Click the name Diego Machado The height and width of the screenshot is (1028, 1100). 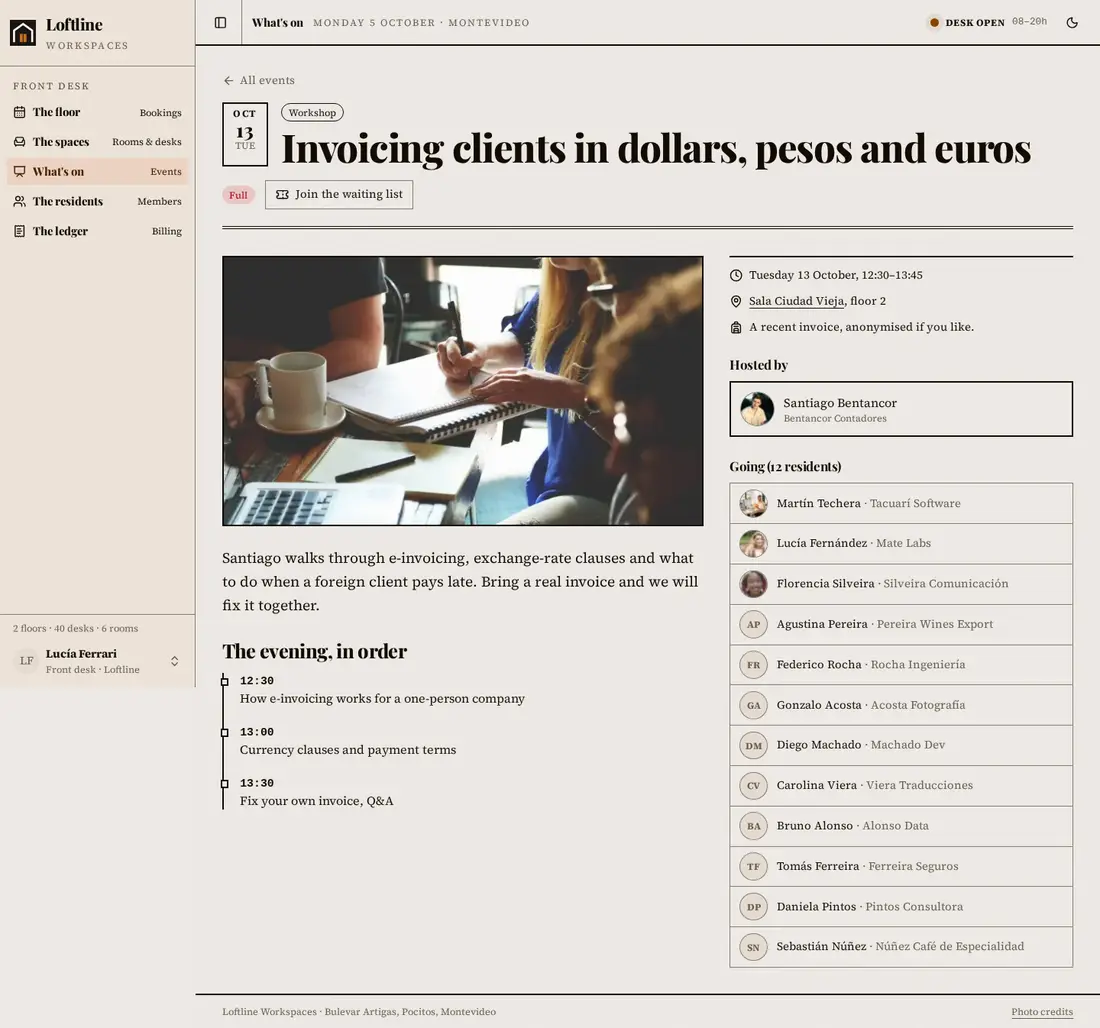coord(819,745)
